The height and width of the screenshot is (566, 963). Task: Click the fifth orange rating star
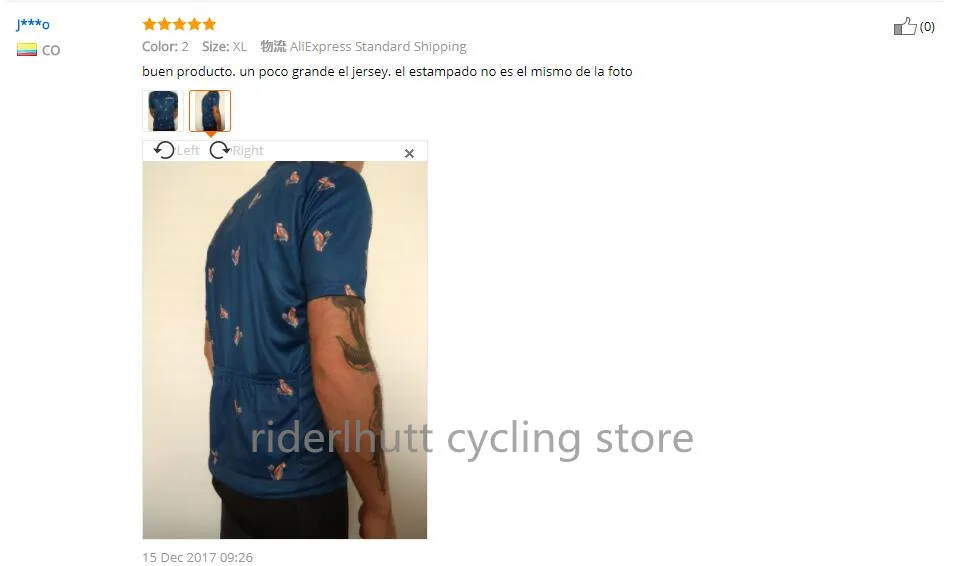click(x=209, y=24)
